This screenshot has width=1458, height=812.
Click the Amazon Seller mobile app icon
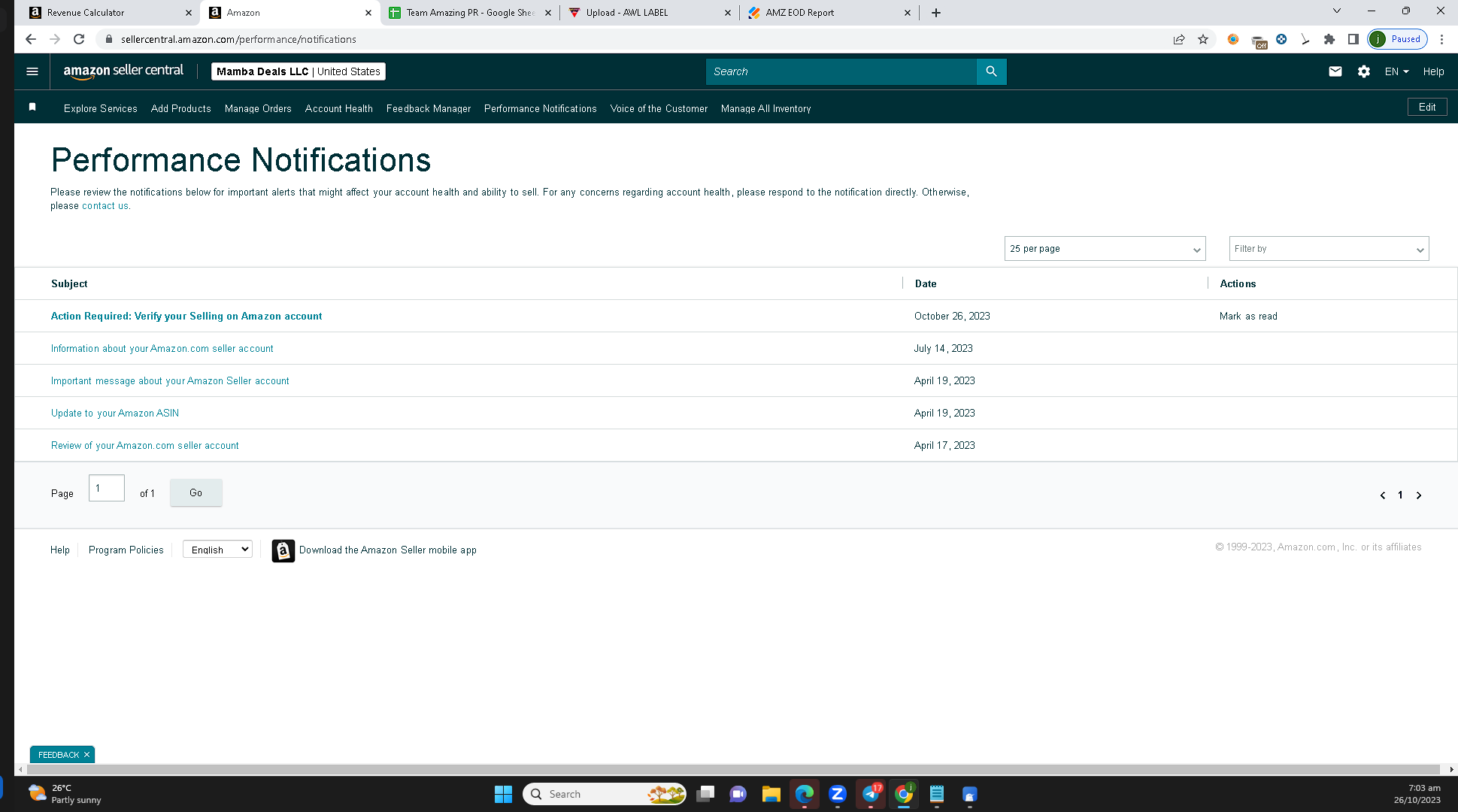pyautogui.click(x=283, y=550)
